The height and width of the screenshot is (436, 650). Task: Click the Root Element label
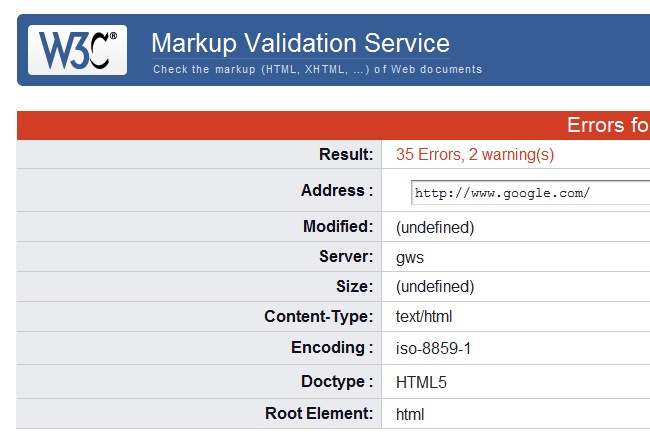(320, 413)
